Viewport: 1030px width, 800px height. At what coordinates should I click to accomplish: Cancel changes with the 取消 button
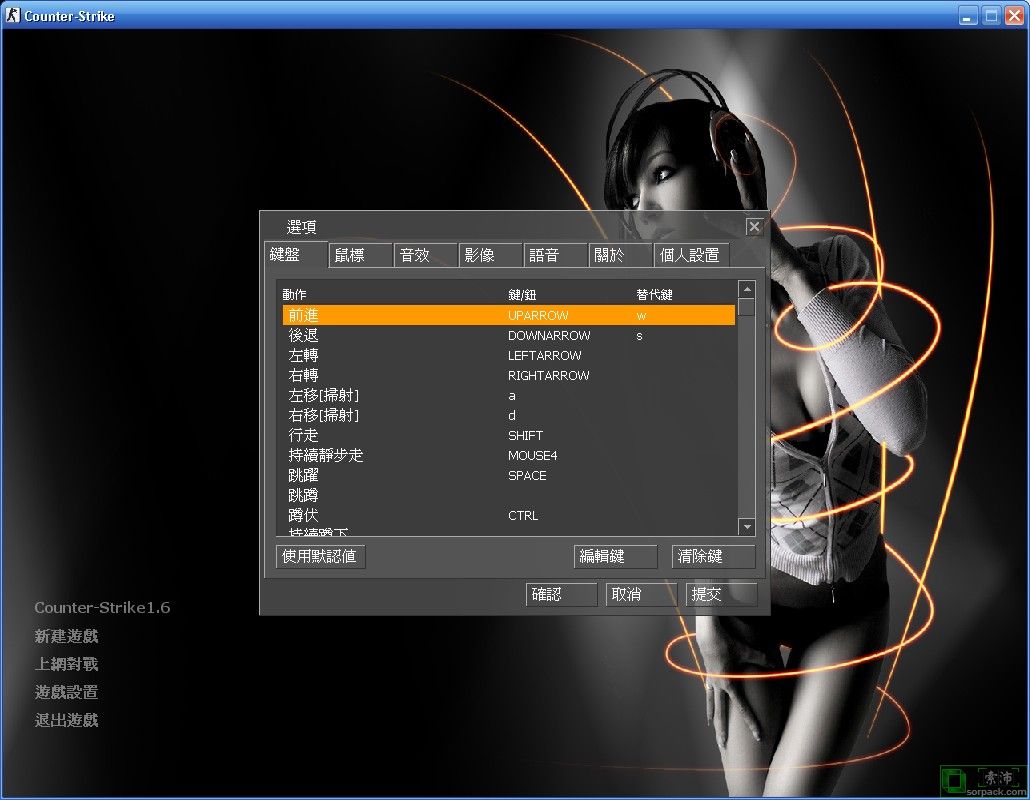[641, 594]
